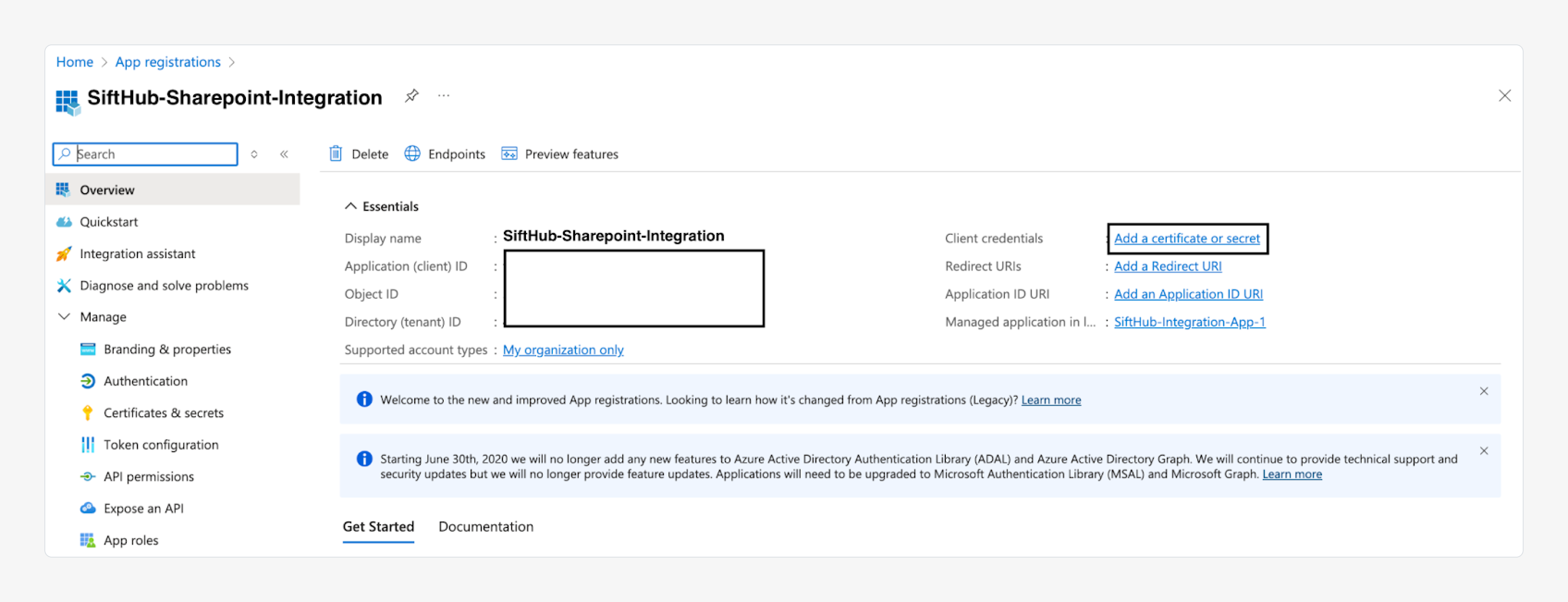Collapse the Manage section
1568x602 pixels.
pyautogui.click(x=64, y=317)
